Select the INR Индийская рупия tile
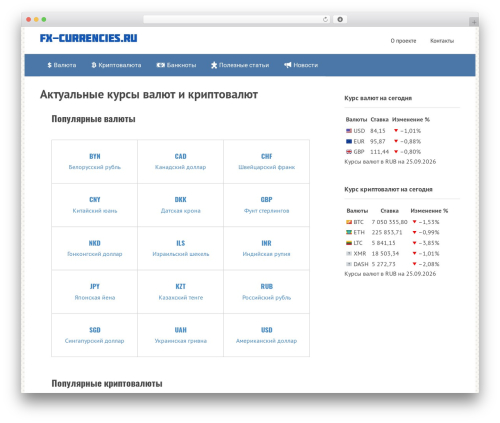This screenshot has height=423, width=500. click(267, 248)
